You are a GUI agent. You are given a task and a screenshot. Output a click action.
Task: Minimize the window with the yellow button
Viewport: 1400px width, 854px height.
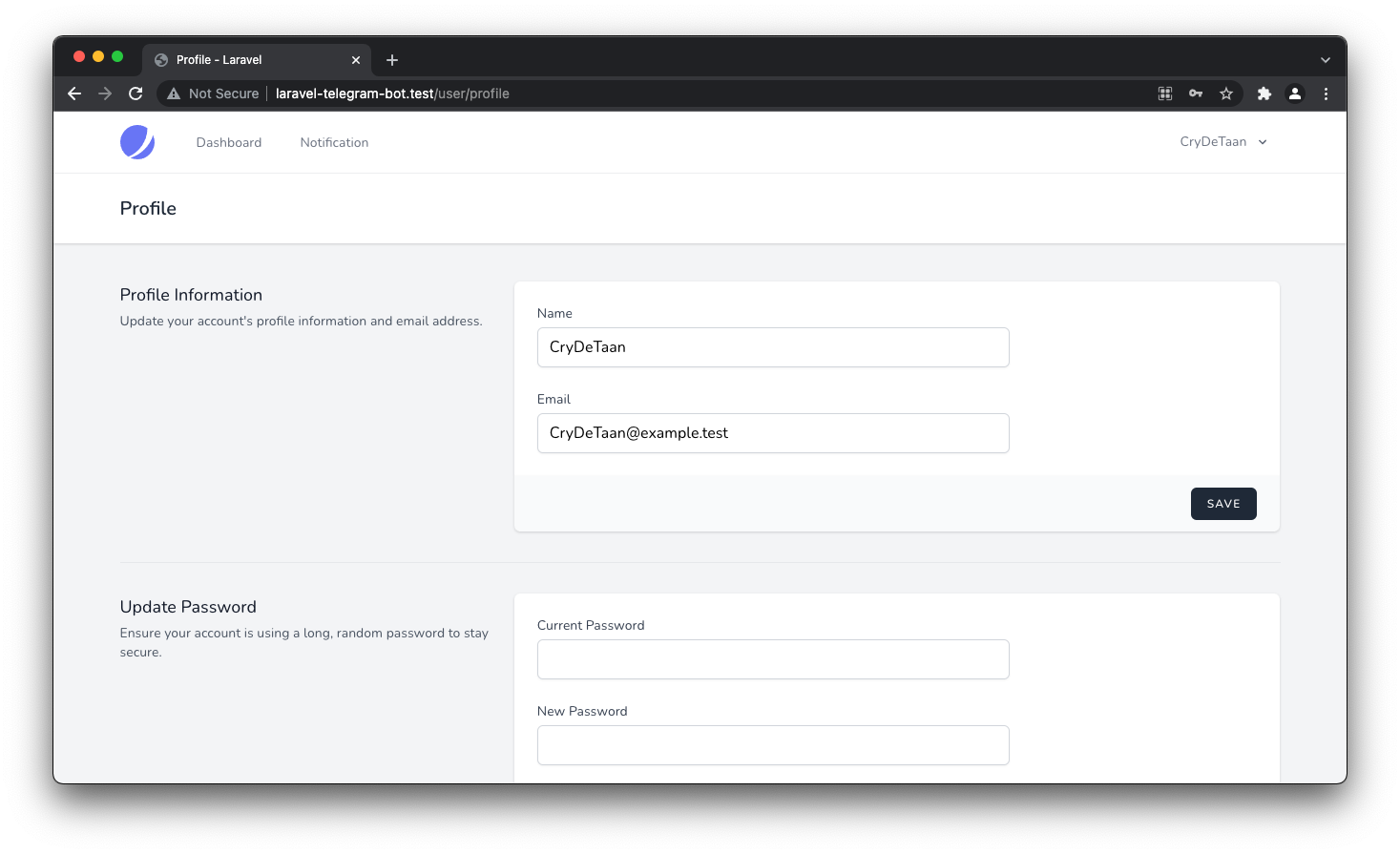point(98,56)
